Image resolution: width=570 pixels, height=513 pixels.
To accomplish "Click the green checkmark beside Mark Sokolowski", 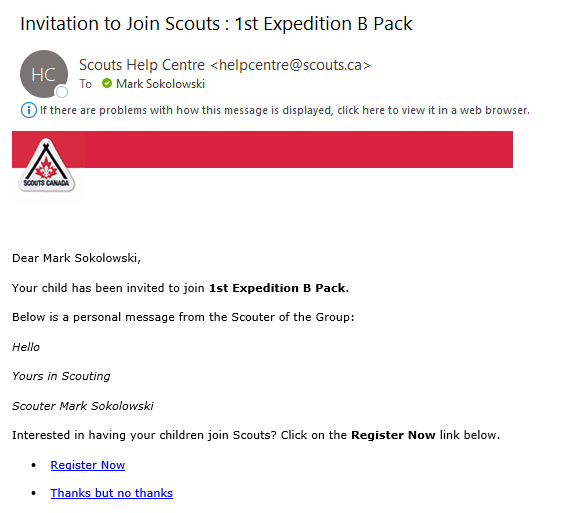I will pyautogui.click(x=107, y=83).
